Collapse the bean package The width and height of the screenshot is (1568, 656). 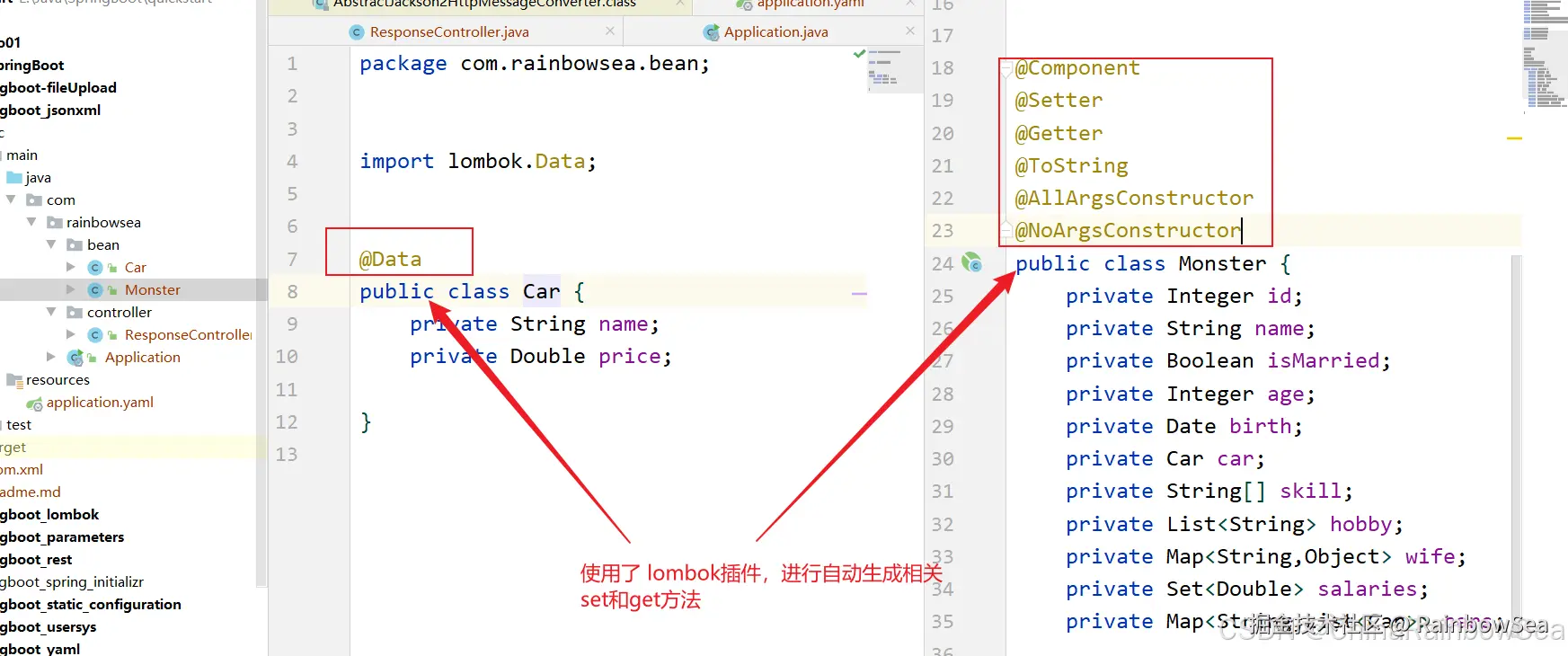[51, 244]
